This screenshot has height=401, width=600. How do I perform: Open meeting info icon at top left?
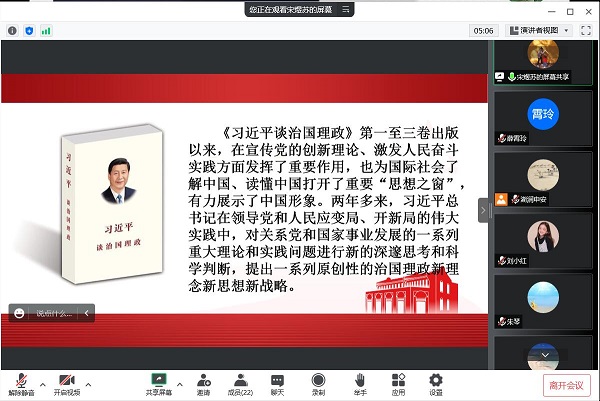pos(12,31)
